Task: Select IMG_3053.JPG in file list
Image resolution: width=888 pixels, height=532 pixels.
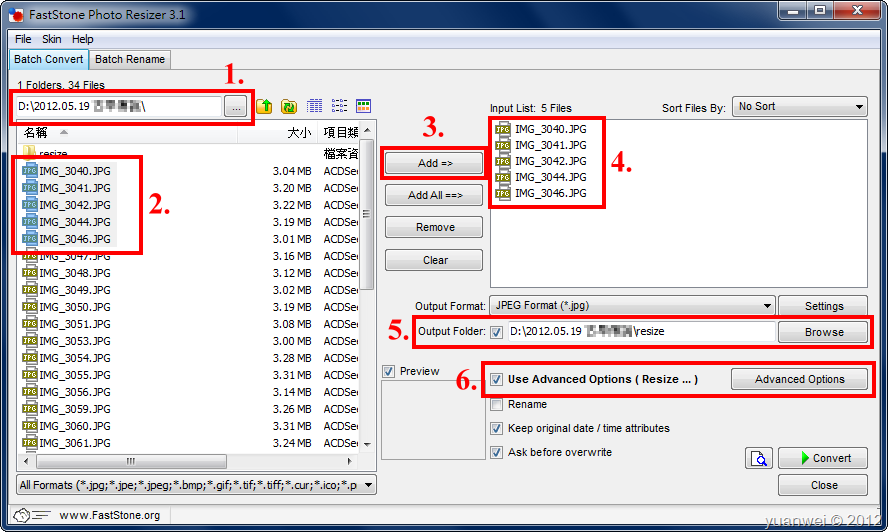Action: coord(75,341)
